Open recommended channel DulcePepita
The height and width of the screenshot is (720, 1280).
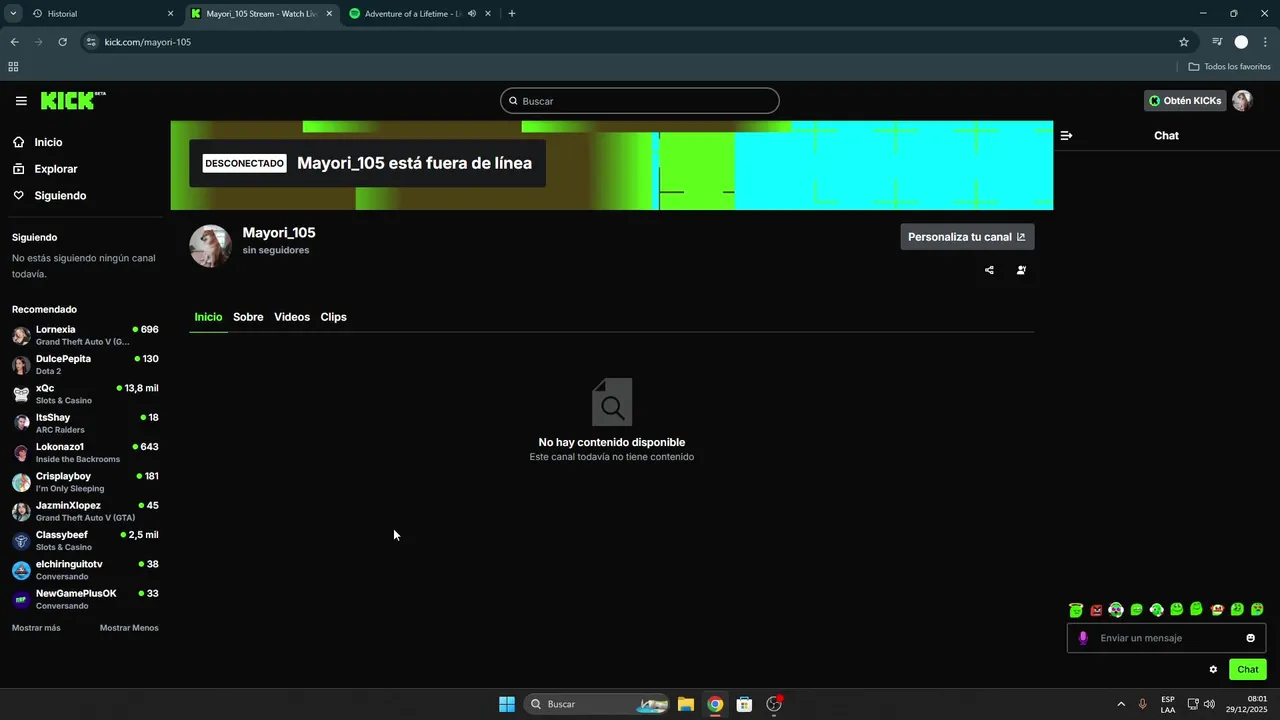[x=85, y=365]
